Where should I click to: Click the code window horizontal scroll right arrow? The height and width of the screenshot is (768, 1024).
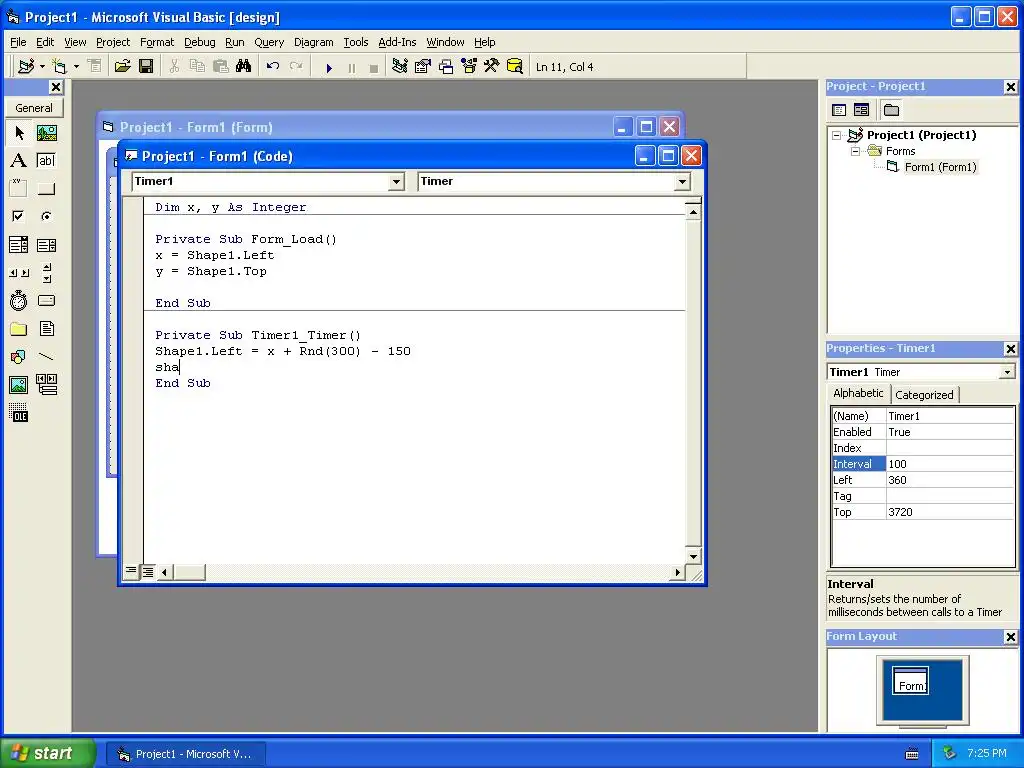tap(677, 572)
